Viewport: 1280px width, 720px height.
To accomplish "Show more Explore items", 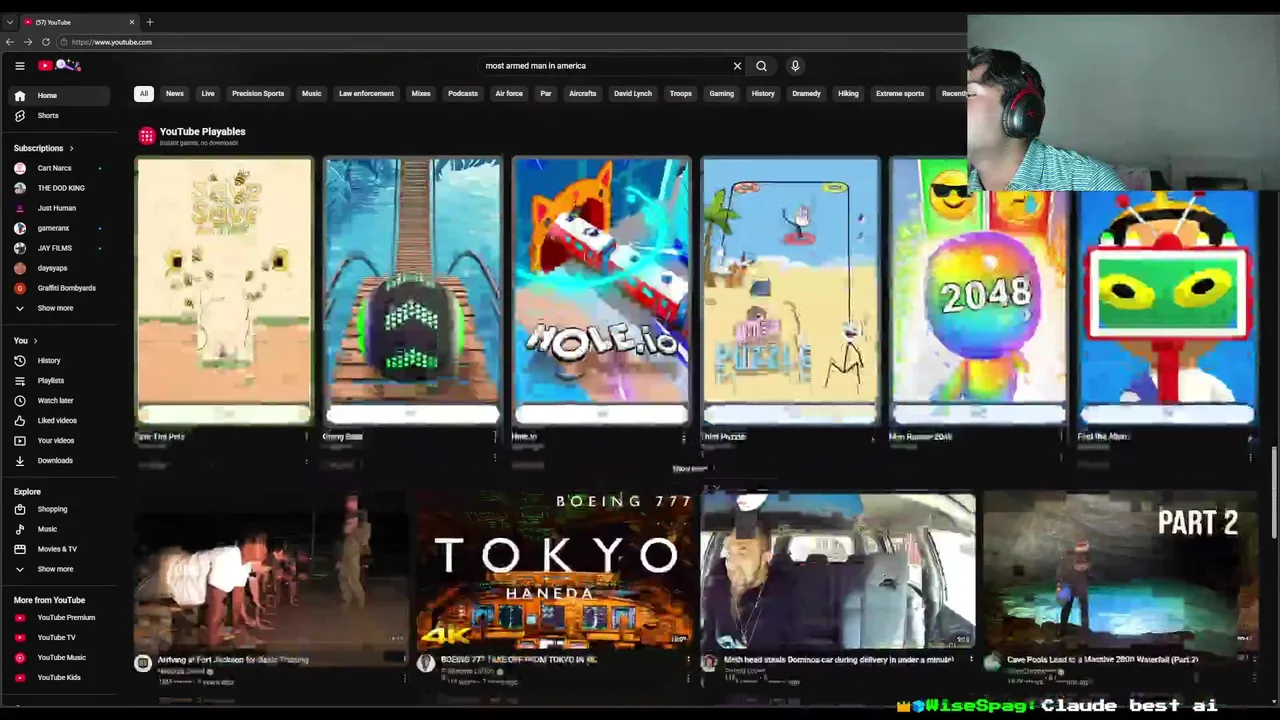I will click(57, 569).
